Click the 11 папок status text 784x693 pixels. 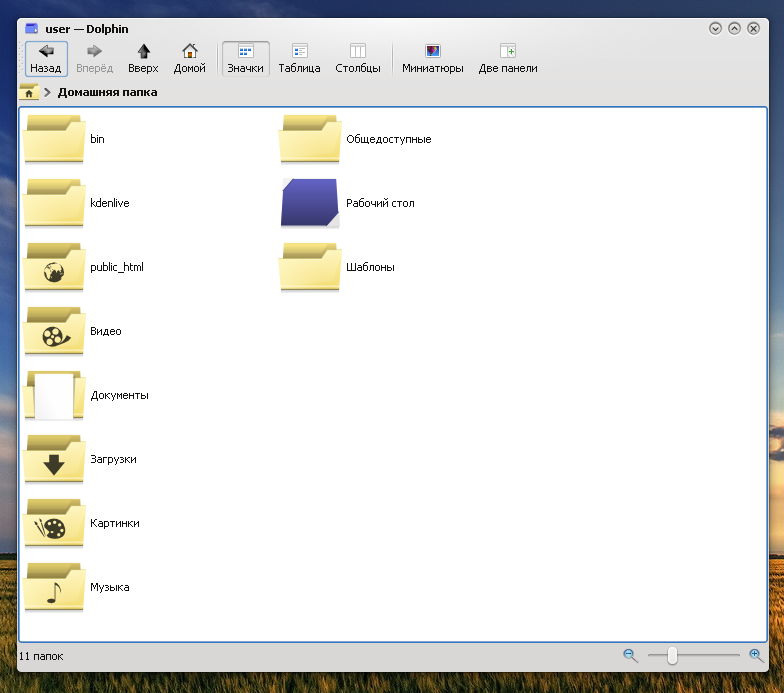point(41,656)
